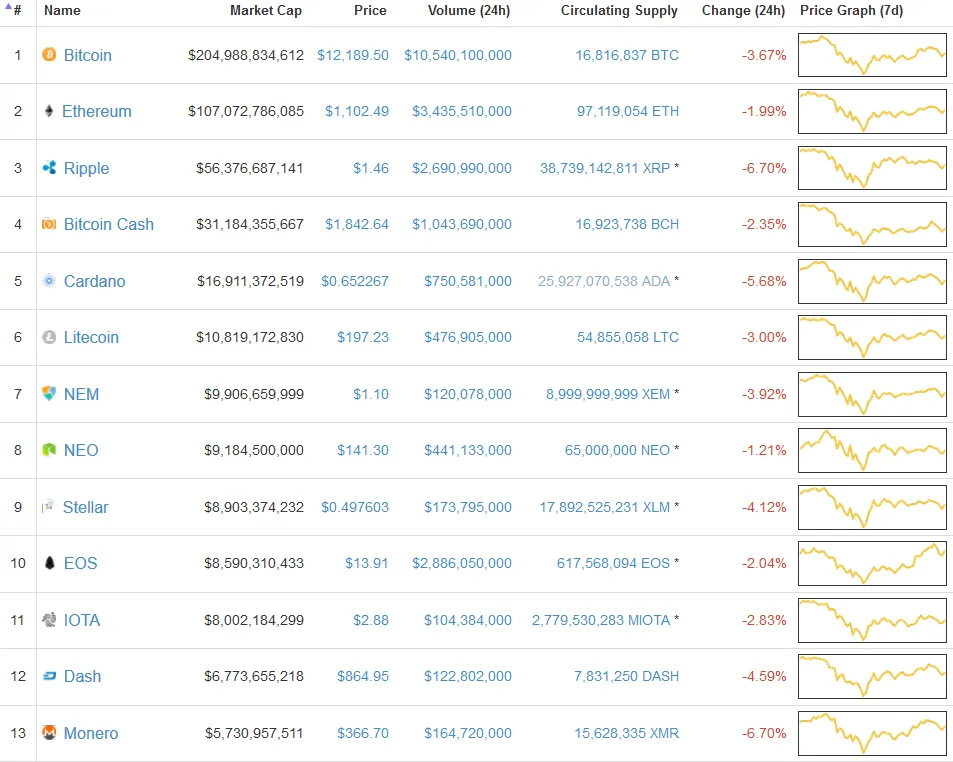Click supply 15,628,335 XMR
The width and height of the screenshot is (953, 762).
pyautogui.click(x=627, y=733)
